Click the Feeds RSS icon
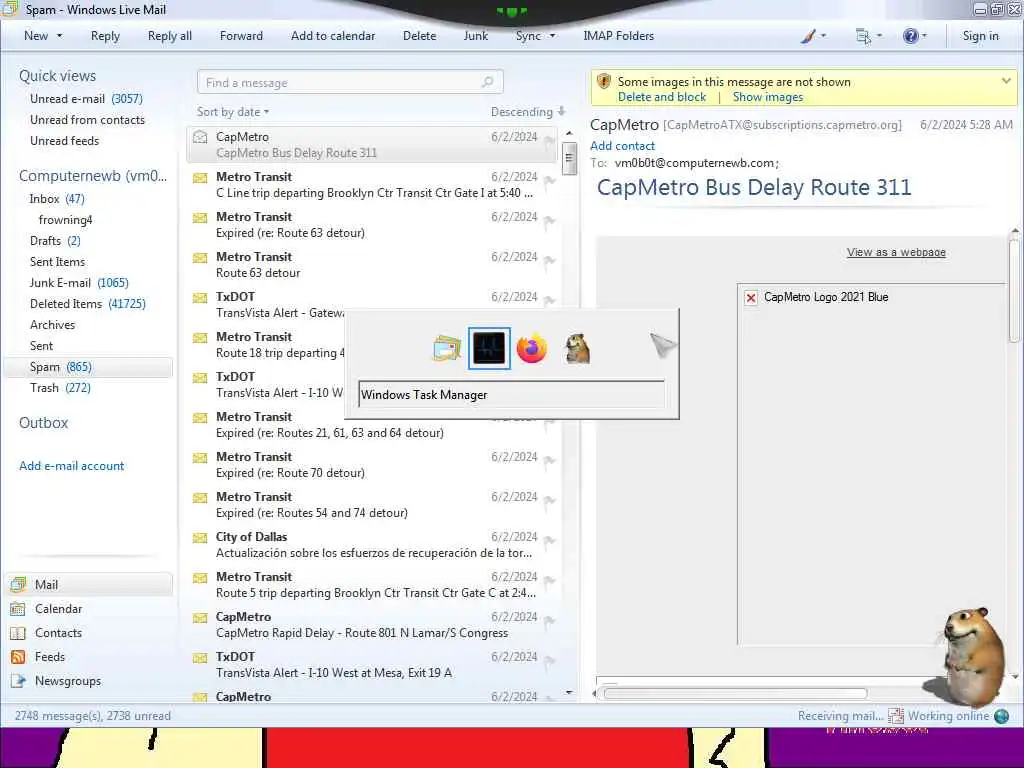Viewport: 1024px width, 768px height. click(18, 657)
